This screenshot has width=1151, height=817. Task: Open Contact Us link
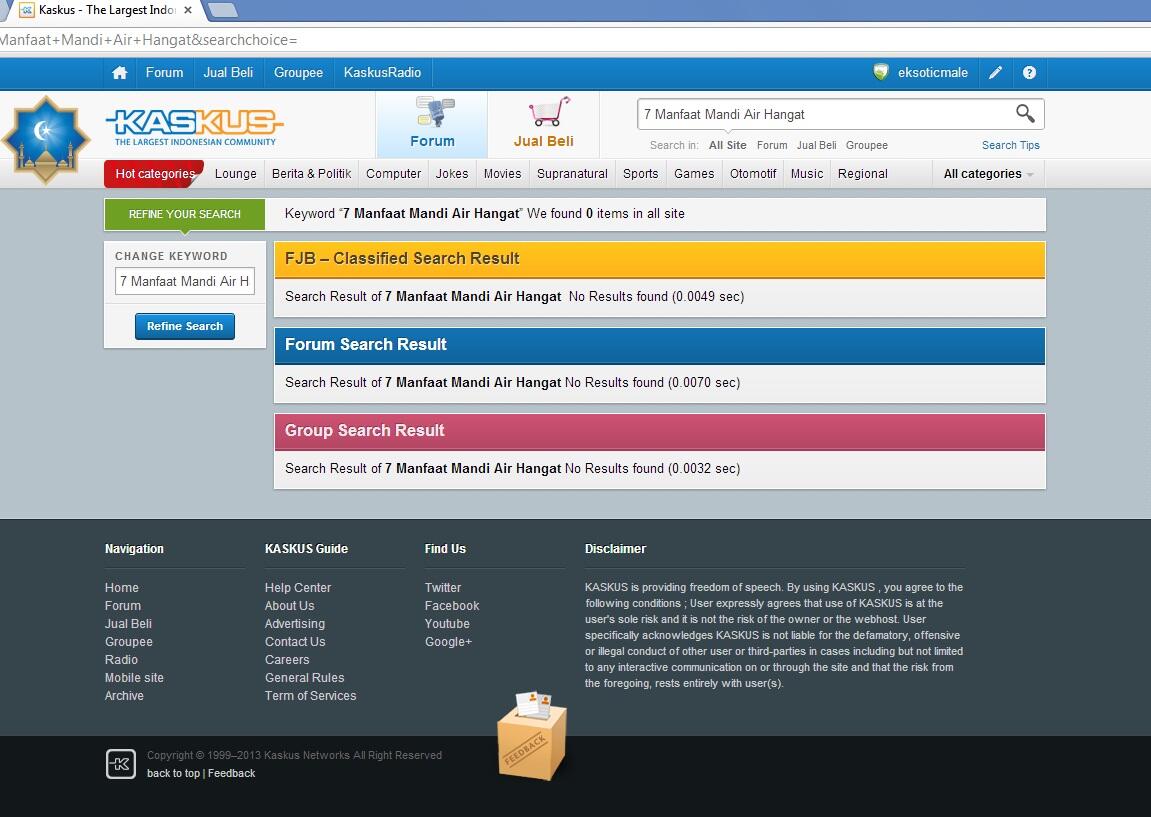pyautogui.click(x=295, y=642)
